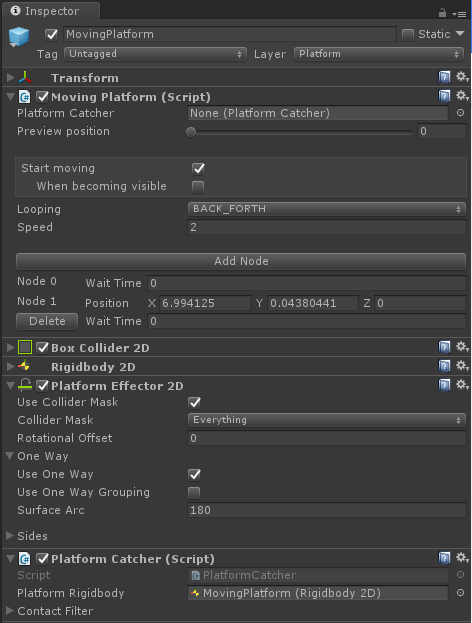Open Platform Rigidbody object picker circle
Viewport: 472px width, 623px height.
tap(460, 593)
